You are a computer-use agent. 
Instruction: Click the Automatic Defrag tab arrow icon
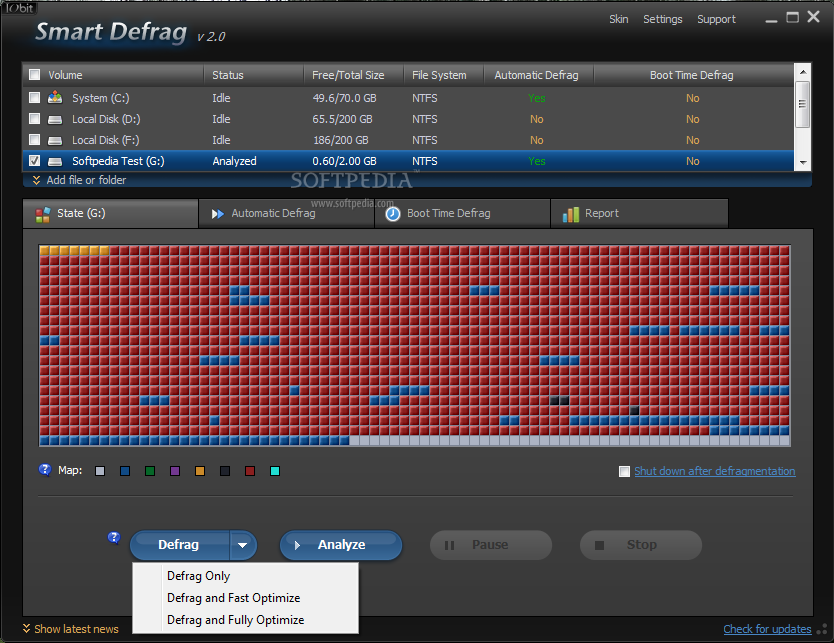pos(218,214)
